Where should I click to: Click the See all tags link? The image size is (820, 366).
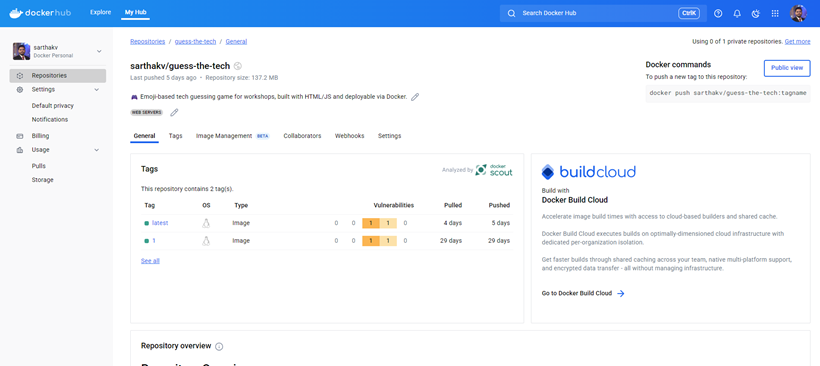[x=150, y=261]
